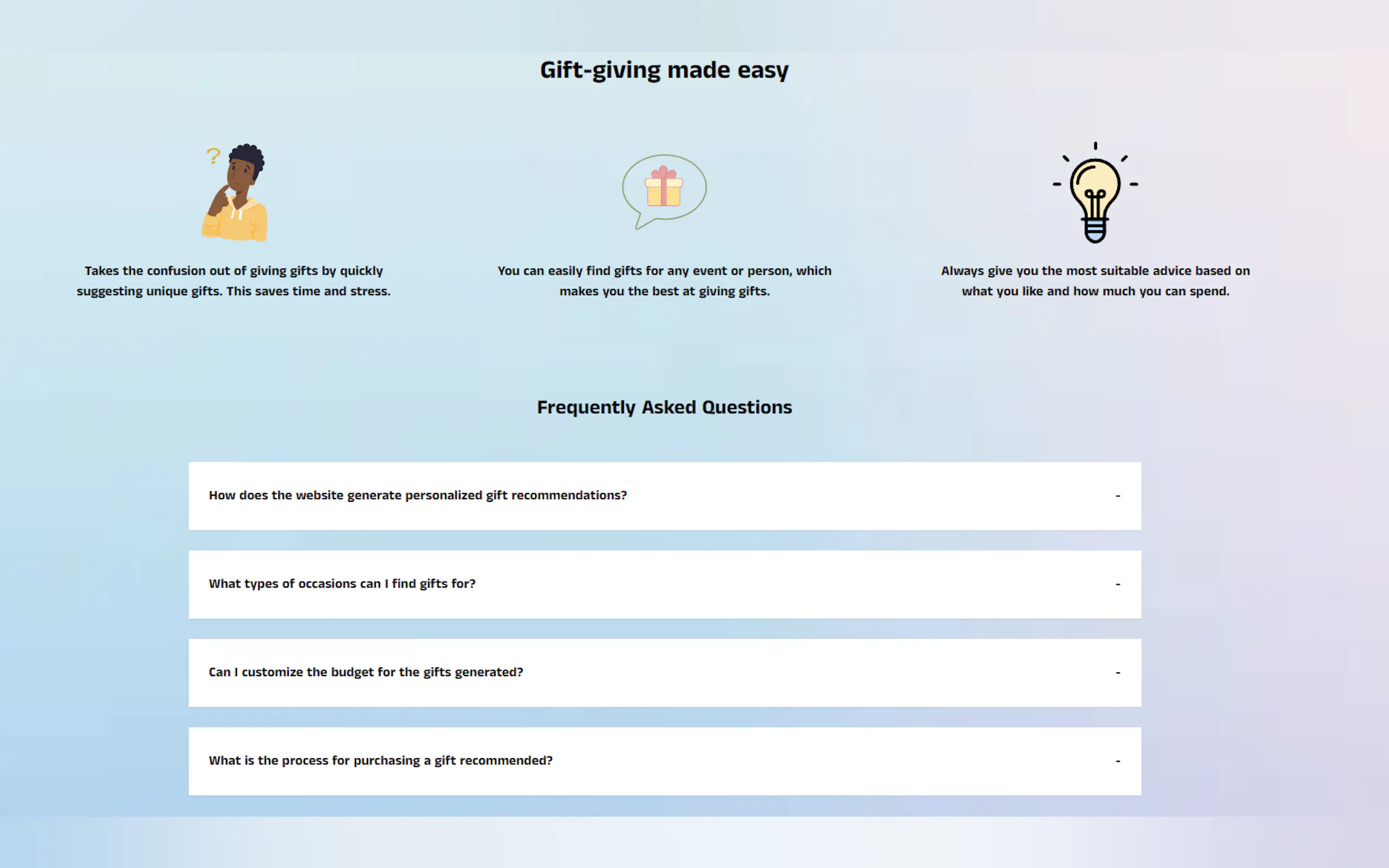Click the "Frequently Asked Questions" heading
This screenshot has height=868, width=1389.
664,407
